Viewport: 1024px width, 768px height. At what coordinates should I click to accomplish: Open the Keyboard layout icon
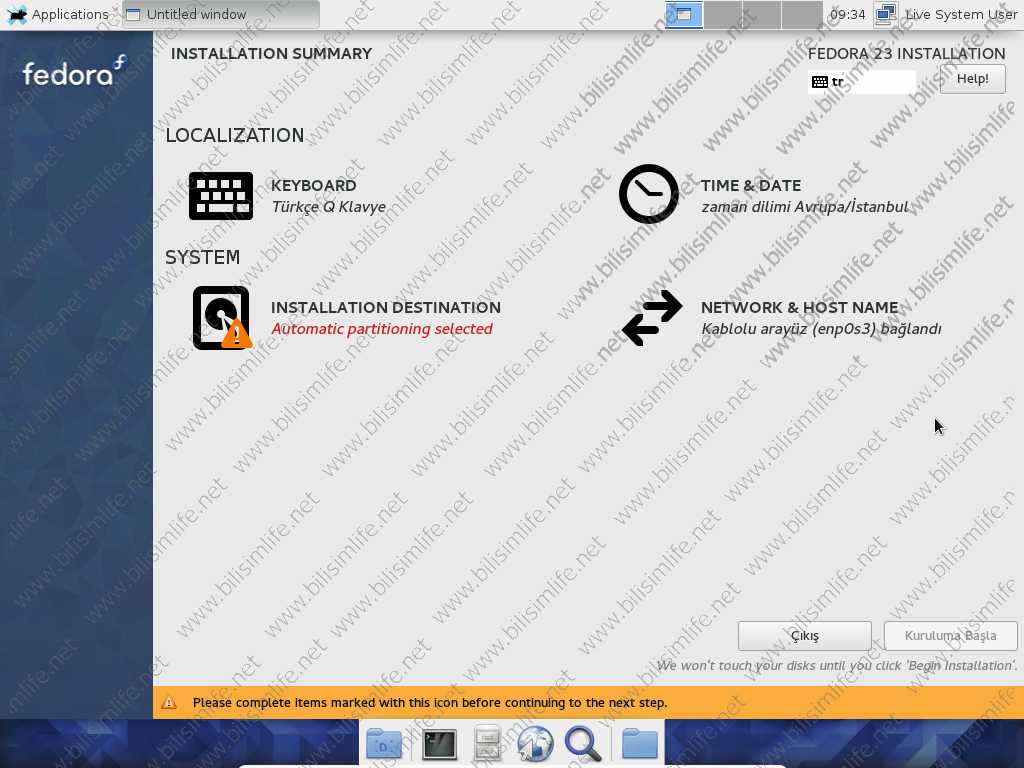[x=221, y=195]
